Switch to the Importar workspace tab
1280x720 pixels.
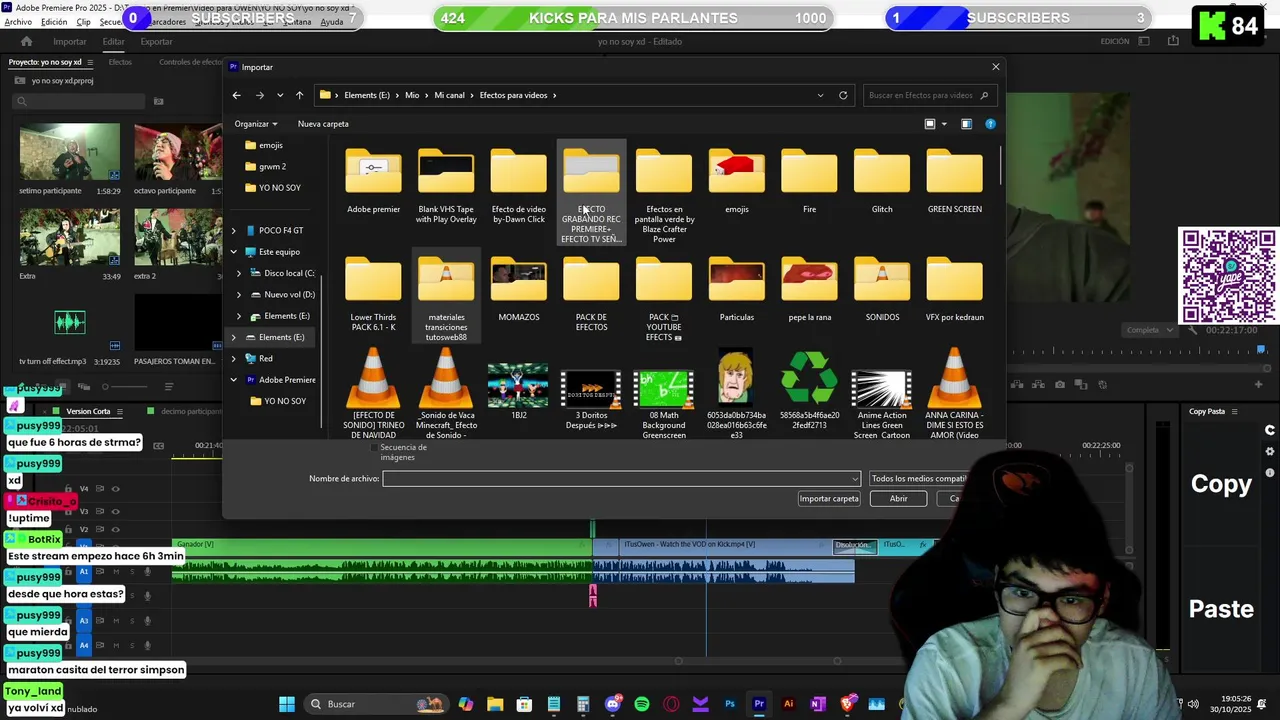point(70,41)
